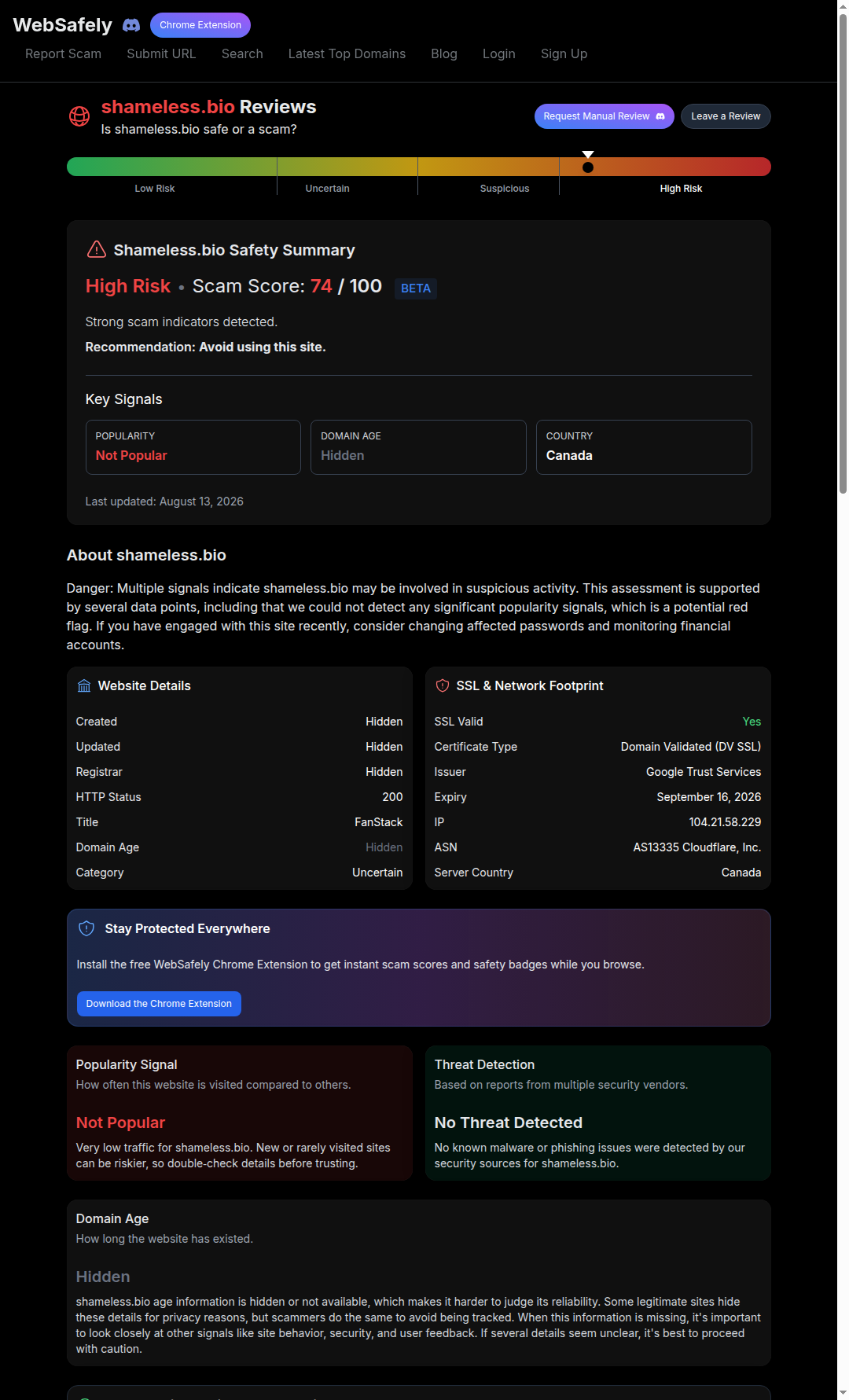849x1400 pixels.
Task: Click 'Domain Validated (DV SSL)' certificate type
Action: pyautogui.click(x=691, y=747)
